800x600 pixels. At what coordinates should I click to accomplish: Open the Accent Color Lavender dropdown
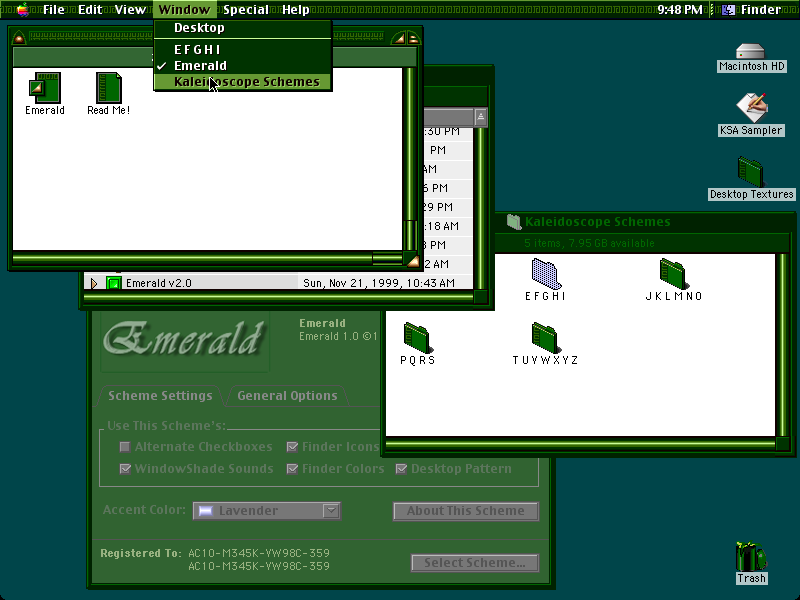[267, 510]
